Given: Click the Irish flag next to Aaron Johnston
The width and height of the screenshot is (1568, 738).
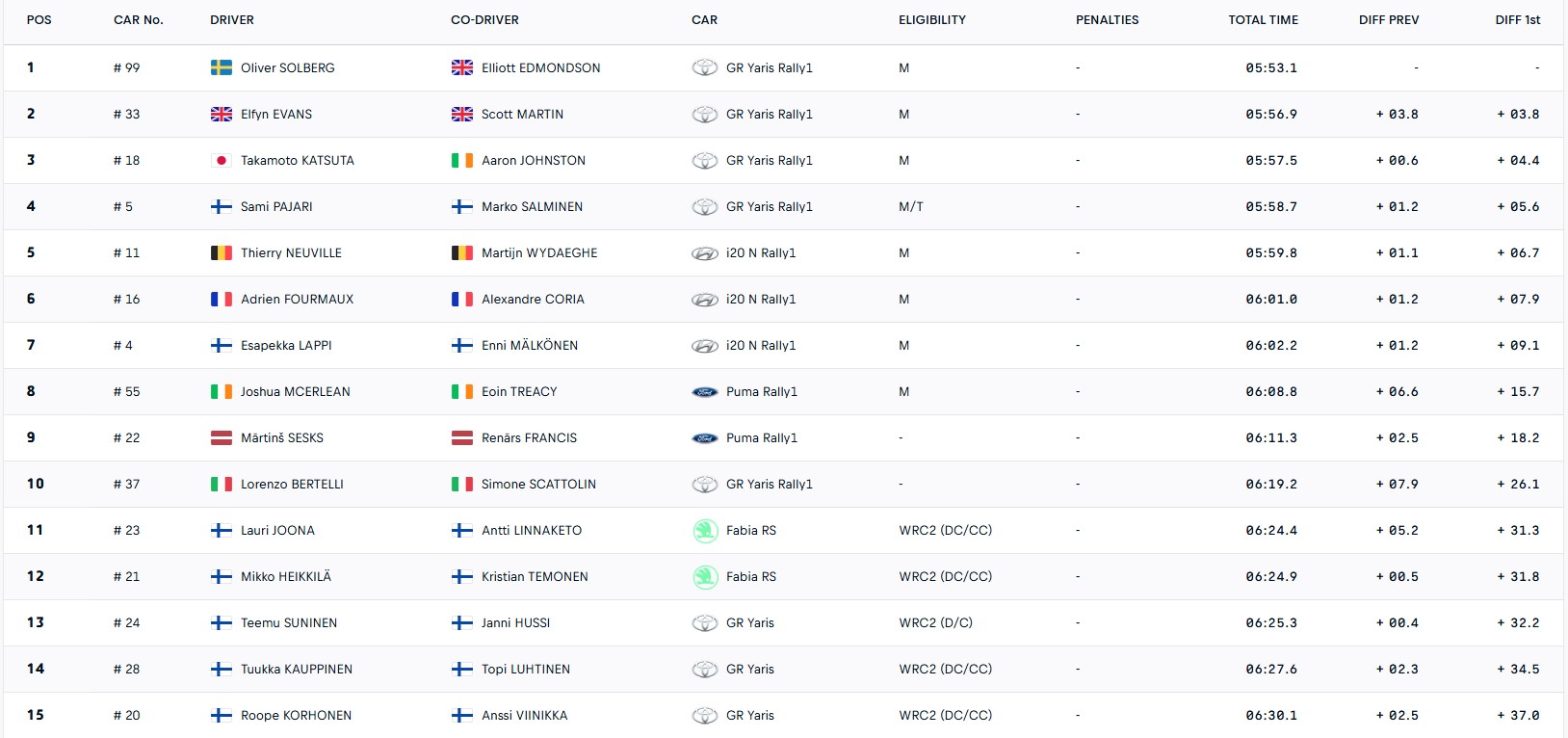Looking at the screenshot, I should coord(461,160).
